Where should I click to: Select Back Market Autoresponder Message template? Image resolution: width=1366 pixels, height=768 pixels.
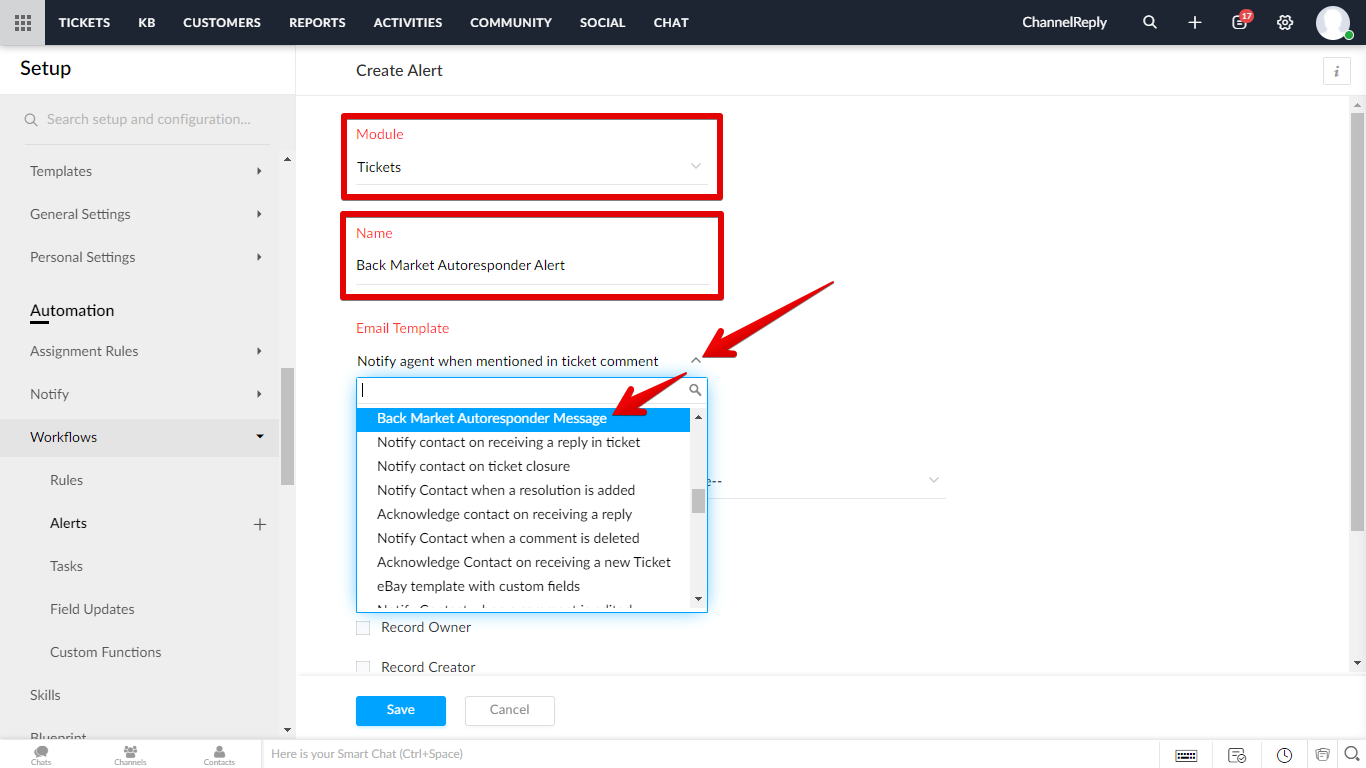coord(524,419)
